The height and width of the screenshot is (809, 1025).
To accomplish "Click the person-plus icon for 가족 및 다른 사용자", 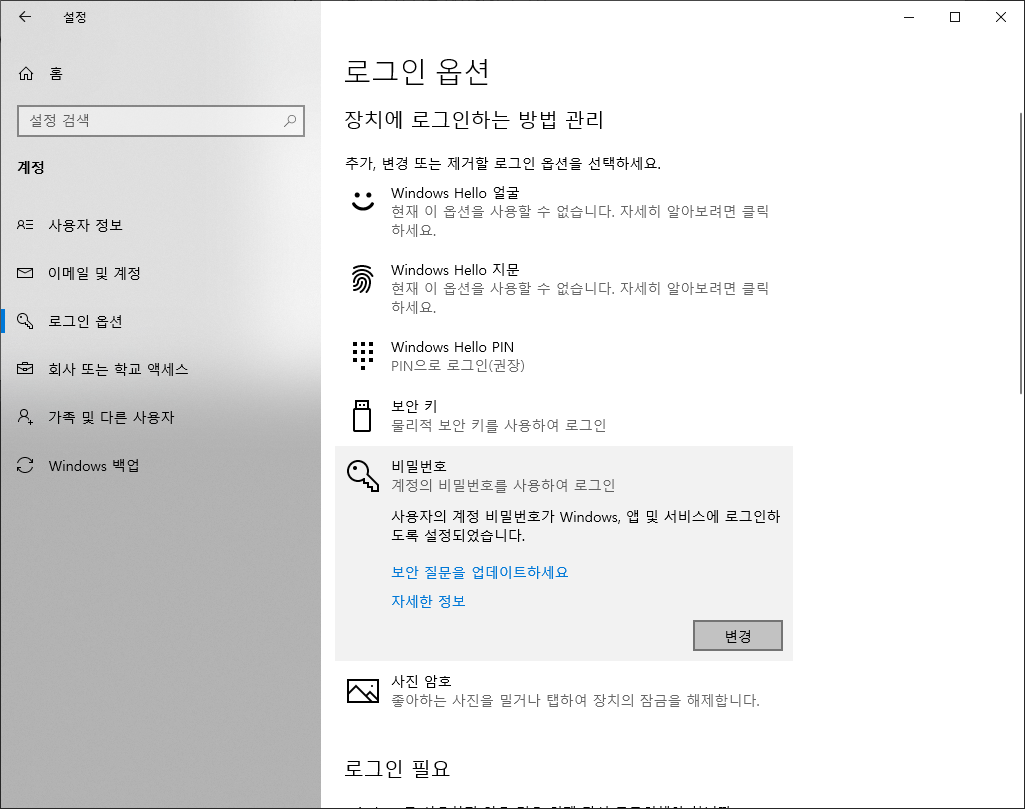I will 25,417.
